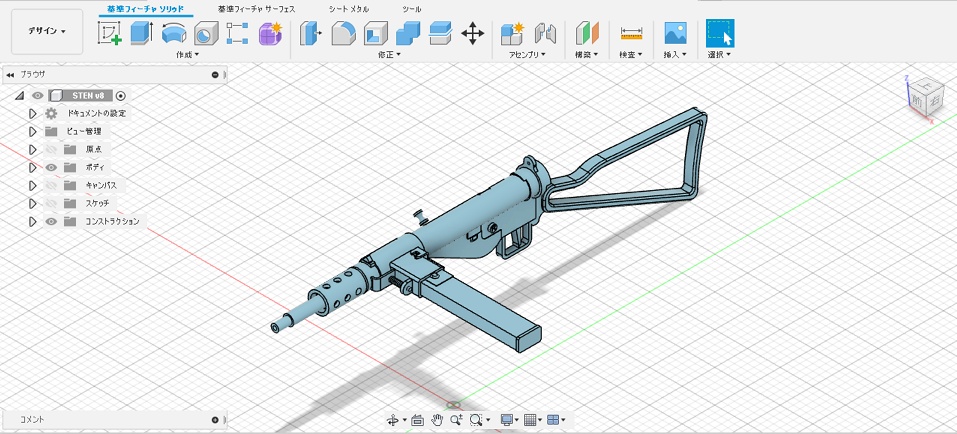Activate the Pan hand tool

pyautogui.click(x=437, y=420)
